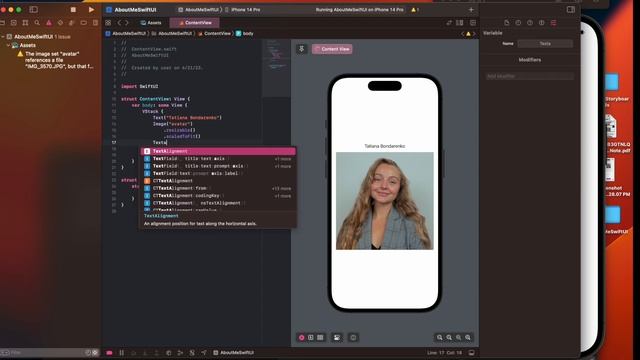Choose TextField title text axis suggestion
The height and width of the screenshot is (360, 640).
218,159
